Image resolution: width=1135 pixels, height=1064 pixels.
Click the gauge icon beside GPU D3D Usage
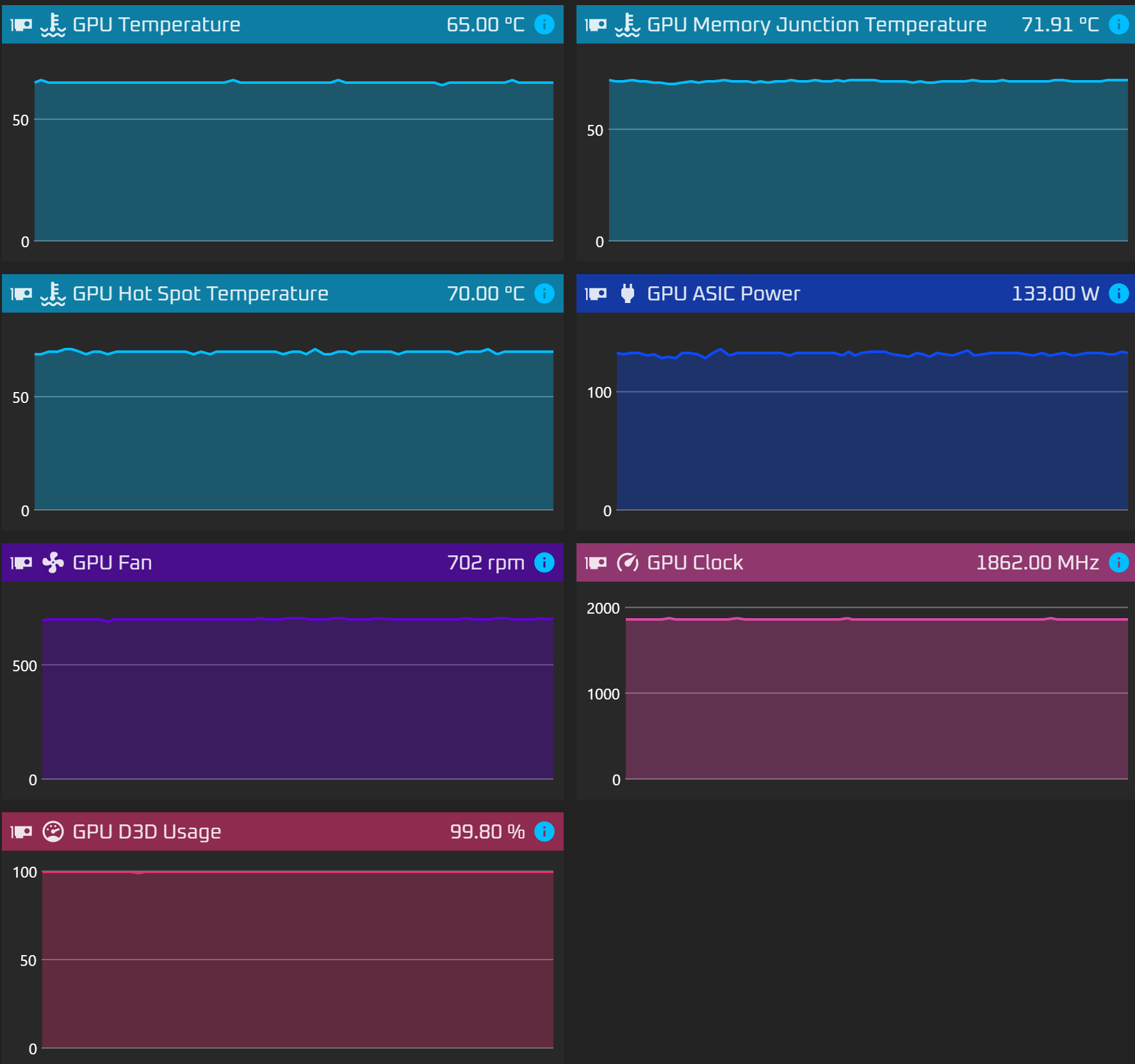[x=53, y=831]
